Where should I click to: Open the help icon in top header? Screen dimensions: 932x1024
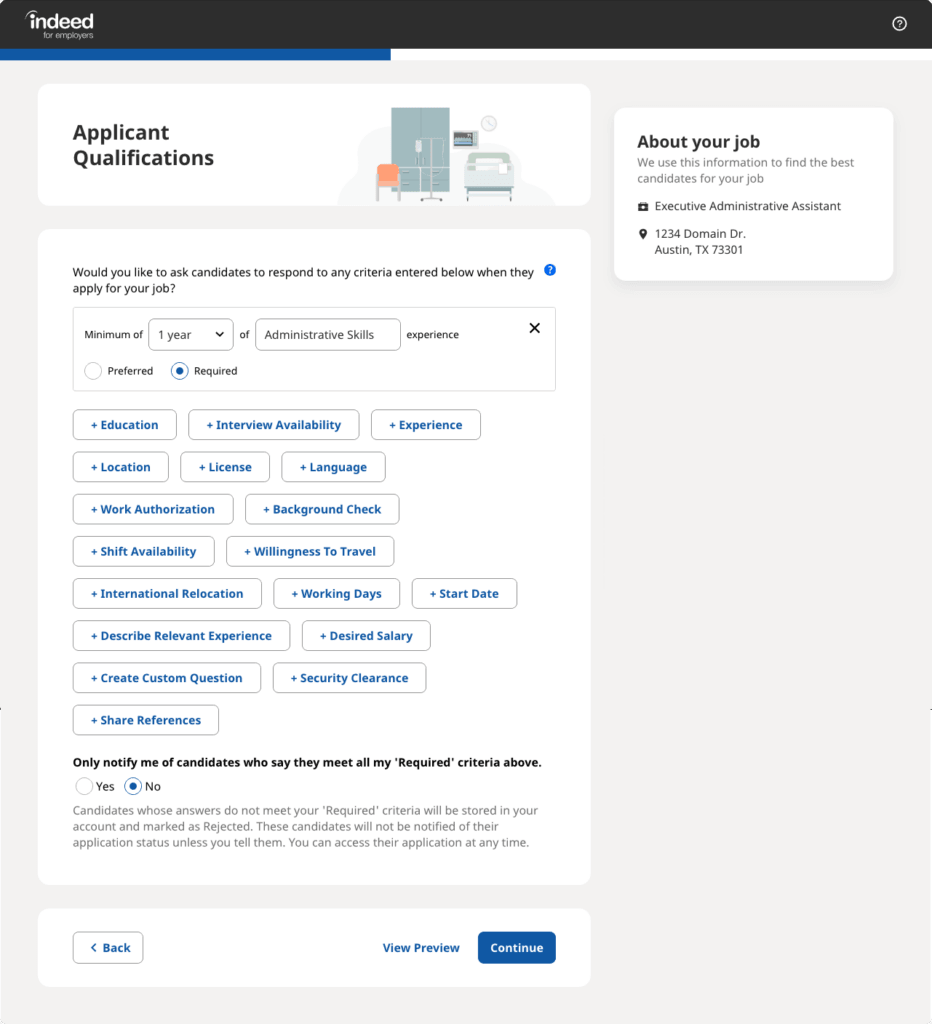click(x=899, y=24)
